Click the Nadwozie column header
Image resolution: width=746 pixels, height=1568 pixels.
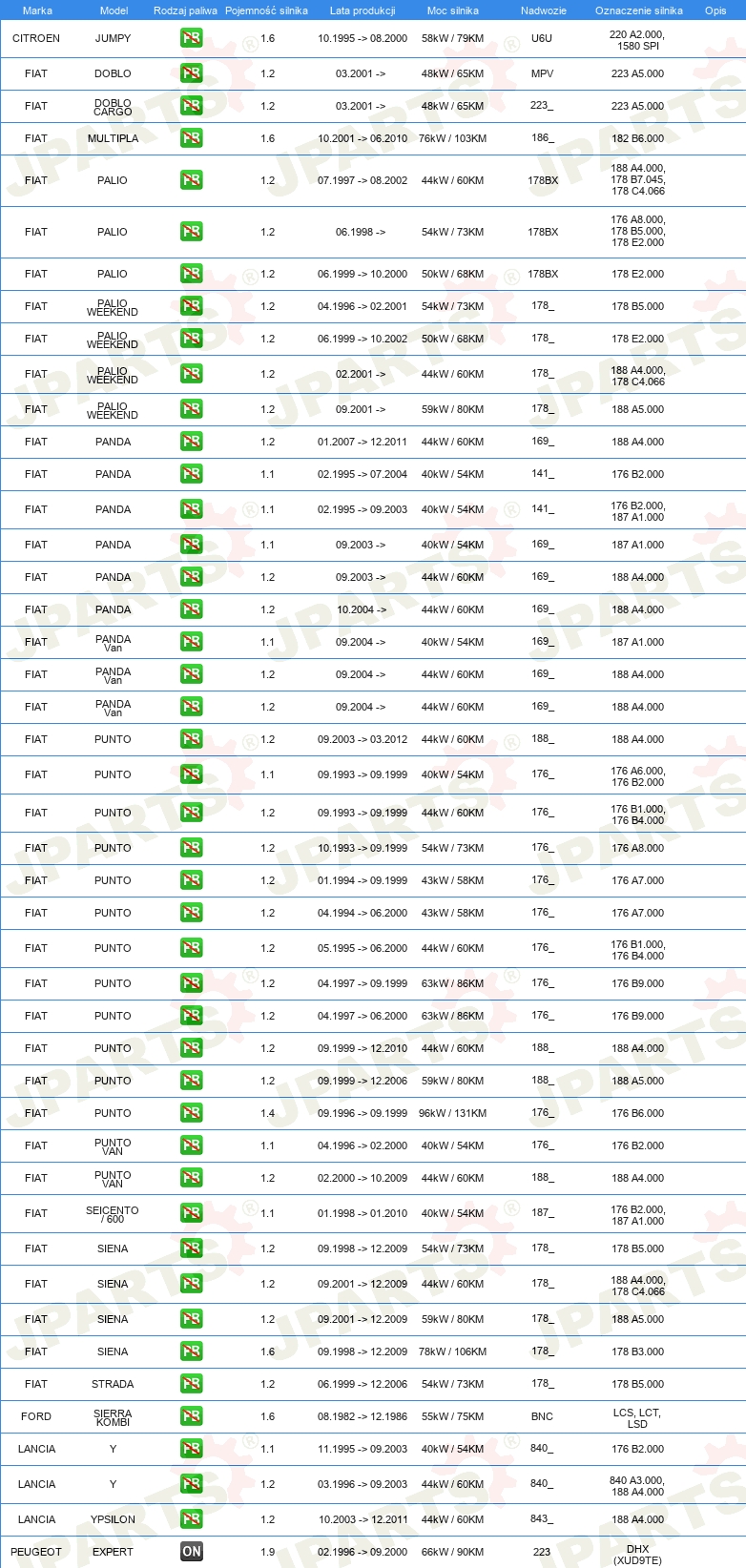544,10
